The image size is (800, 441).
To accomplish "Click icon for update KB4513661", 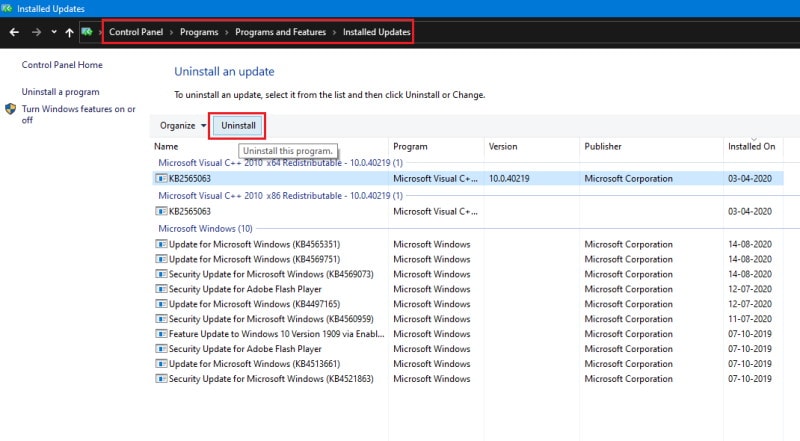I will (x=161, y=363).
